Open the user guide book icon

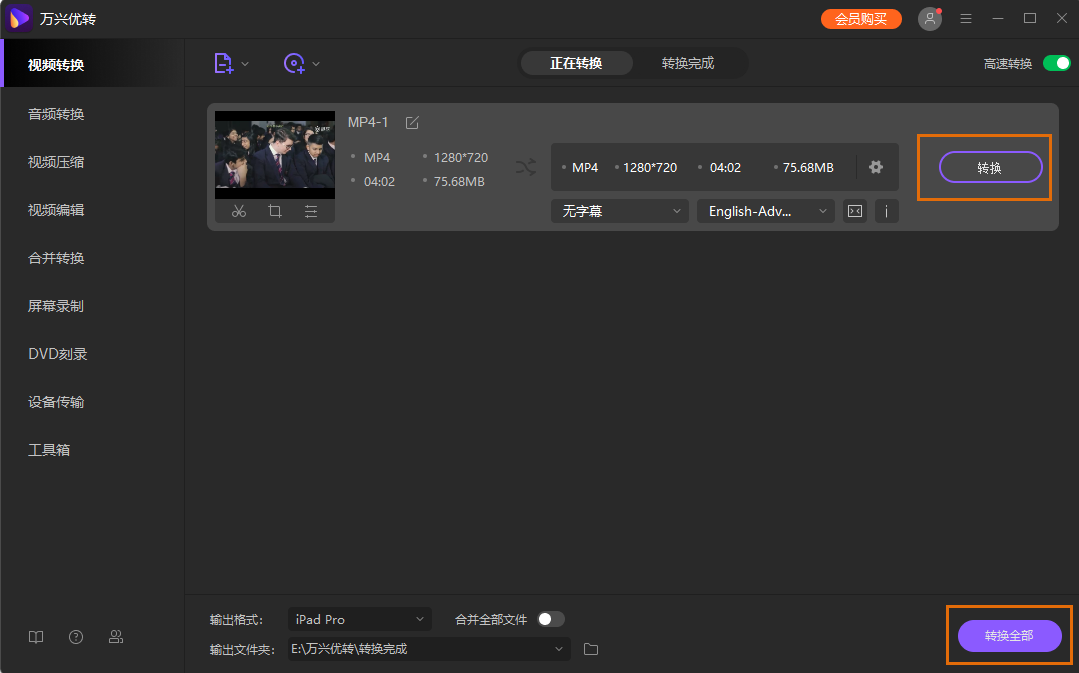pyautogui.click(x=36, y=637)
